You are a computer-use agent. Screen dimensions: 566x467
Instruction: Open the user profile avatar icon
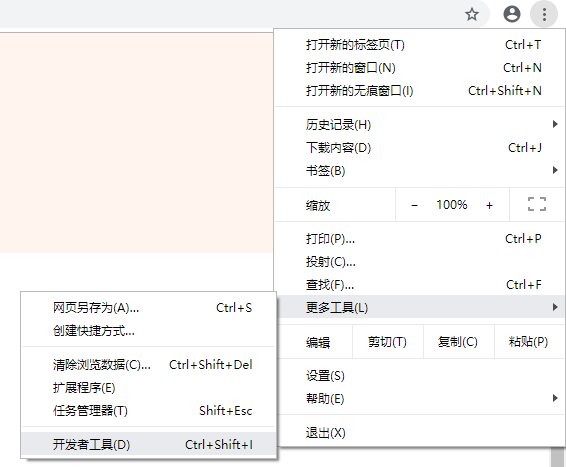512,14
